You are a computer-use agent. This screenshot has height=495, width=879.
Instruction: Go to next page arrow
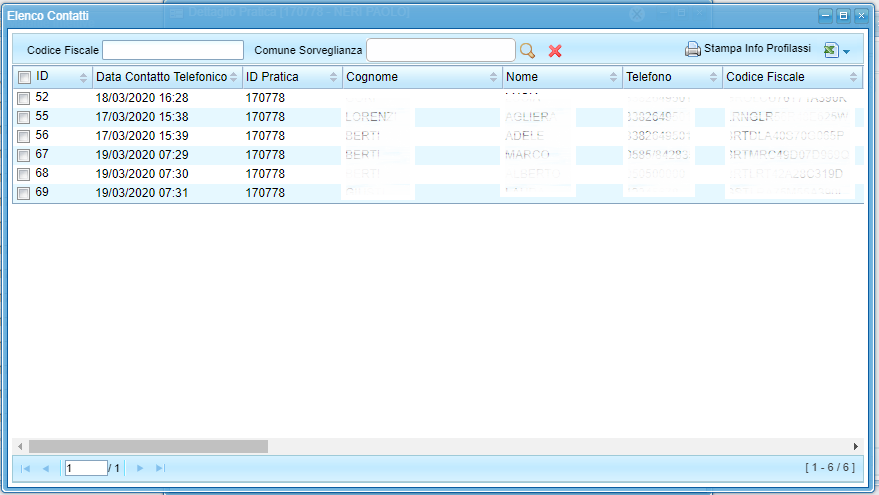click(x=140, y=468)
